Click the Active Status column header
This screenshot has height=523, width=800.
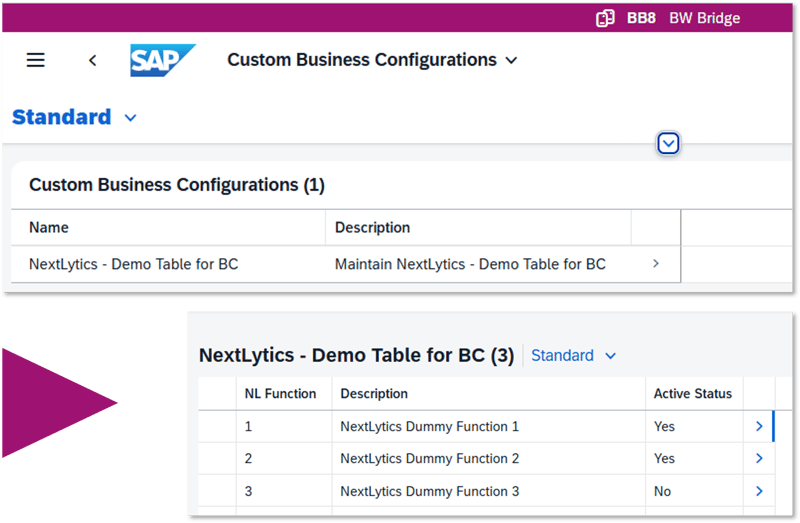693,394
